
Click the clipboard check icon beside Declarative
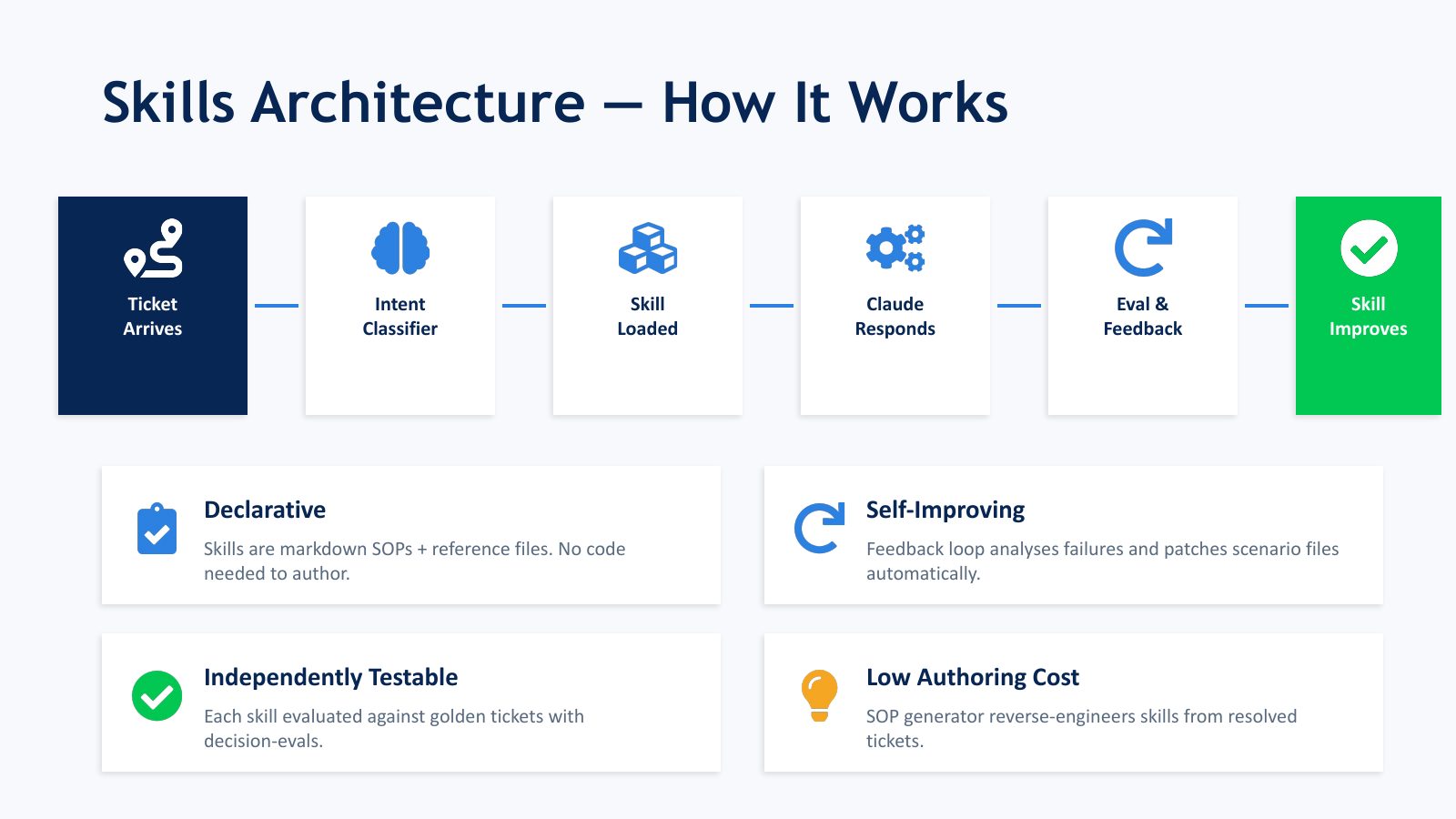point(157,528)
